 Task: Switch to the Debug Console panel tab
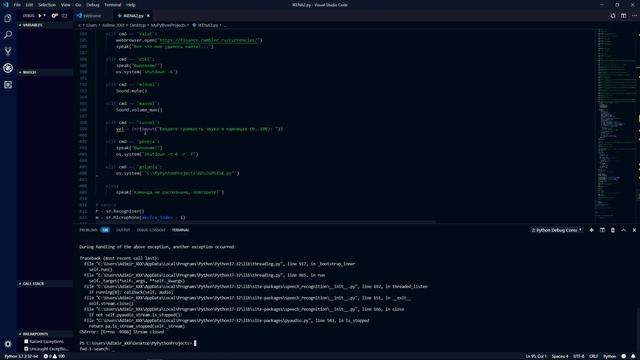click(x=151, y=230)
